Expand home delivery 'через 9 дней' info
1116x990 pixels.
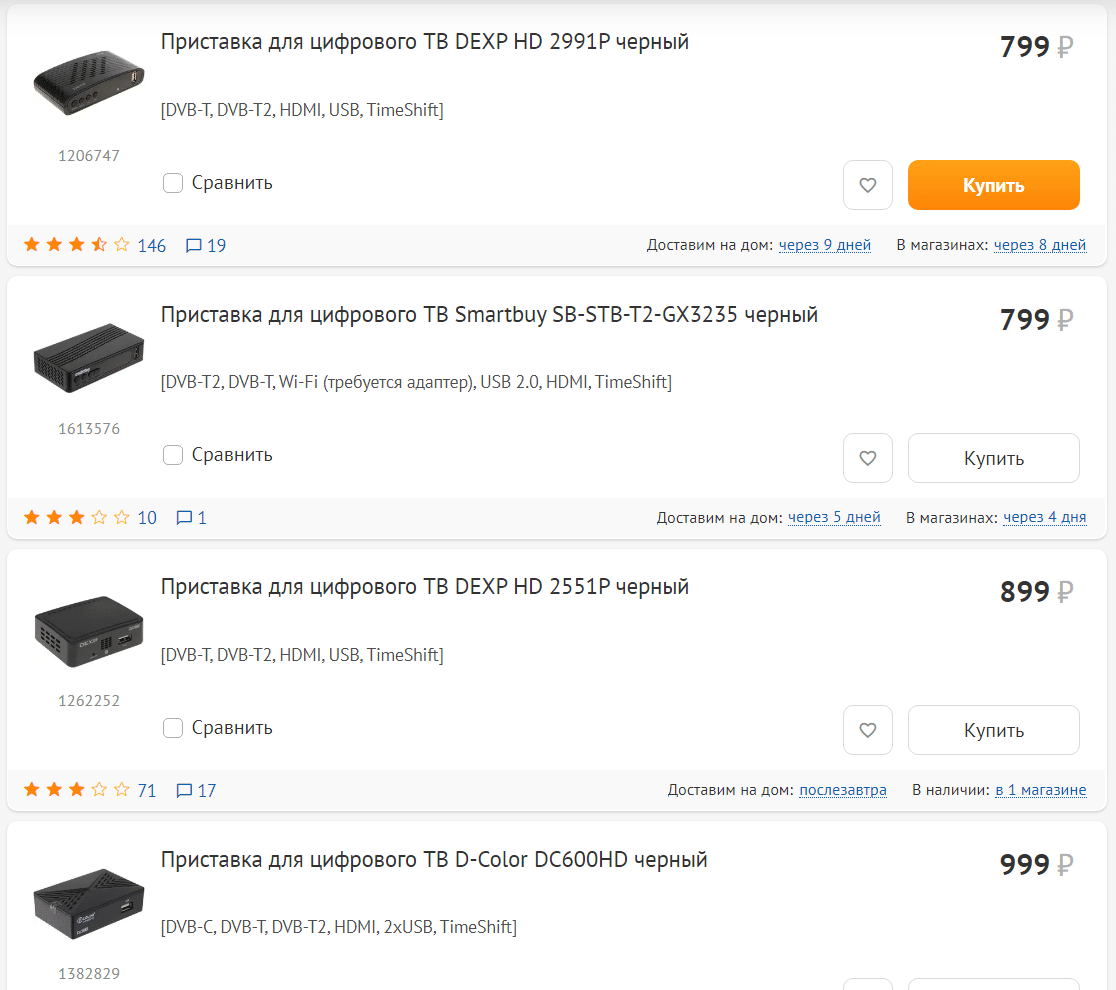point(824,245)
